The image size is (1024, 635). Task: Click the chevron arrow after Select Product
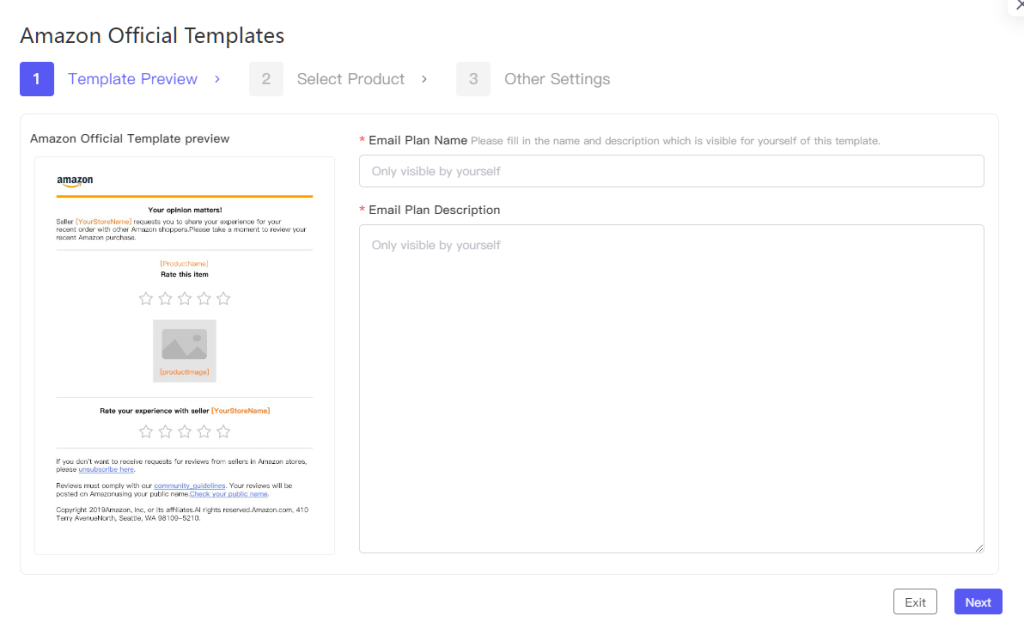[x=425, y=79]
